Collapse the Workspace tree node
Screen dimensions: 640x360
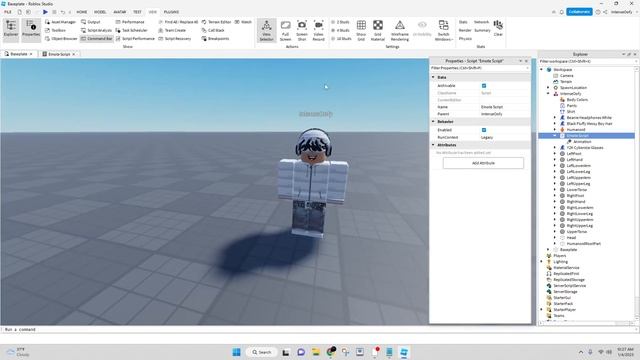coord(542,70)
